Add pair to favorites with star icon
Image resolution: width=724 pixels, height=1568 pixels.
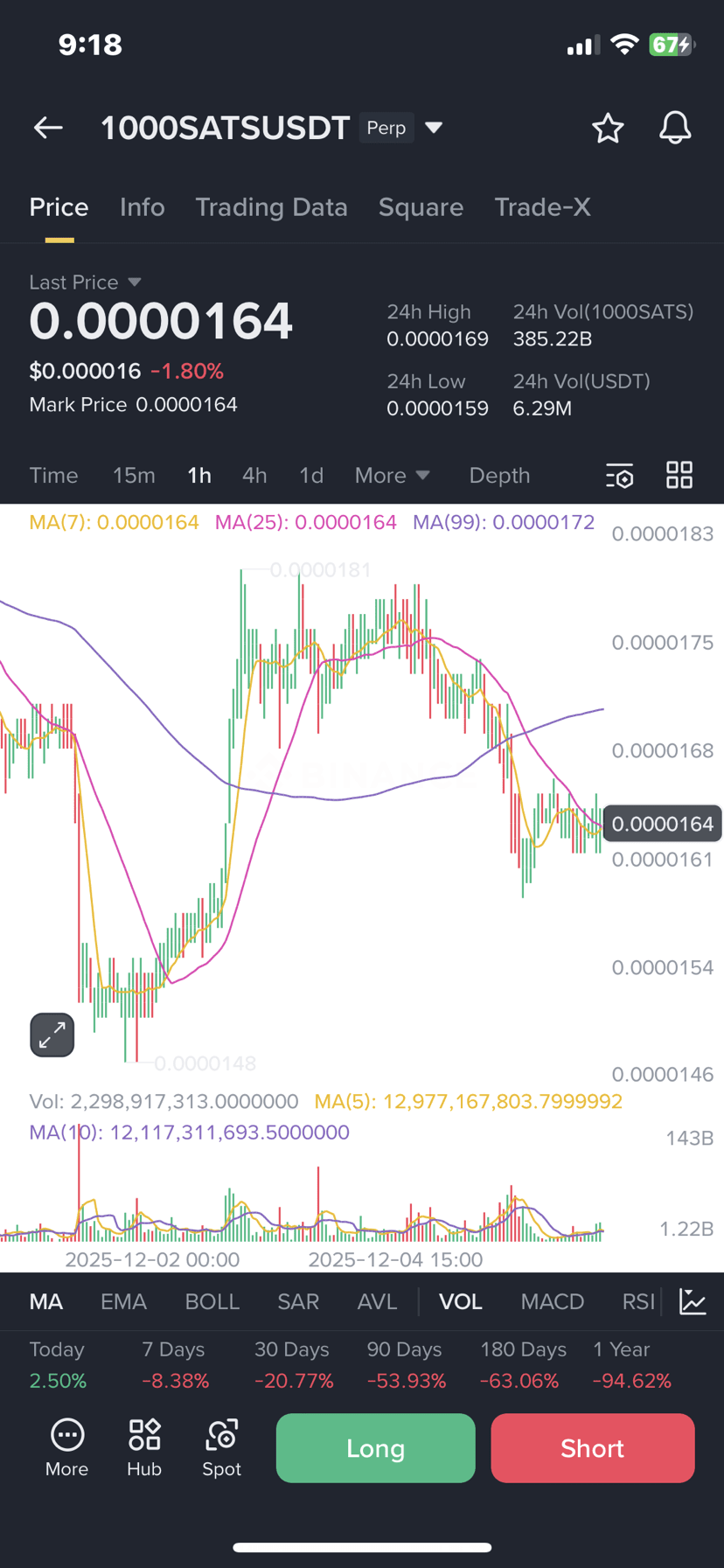pyautogui.click(x=608, y=129)
